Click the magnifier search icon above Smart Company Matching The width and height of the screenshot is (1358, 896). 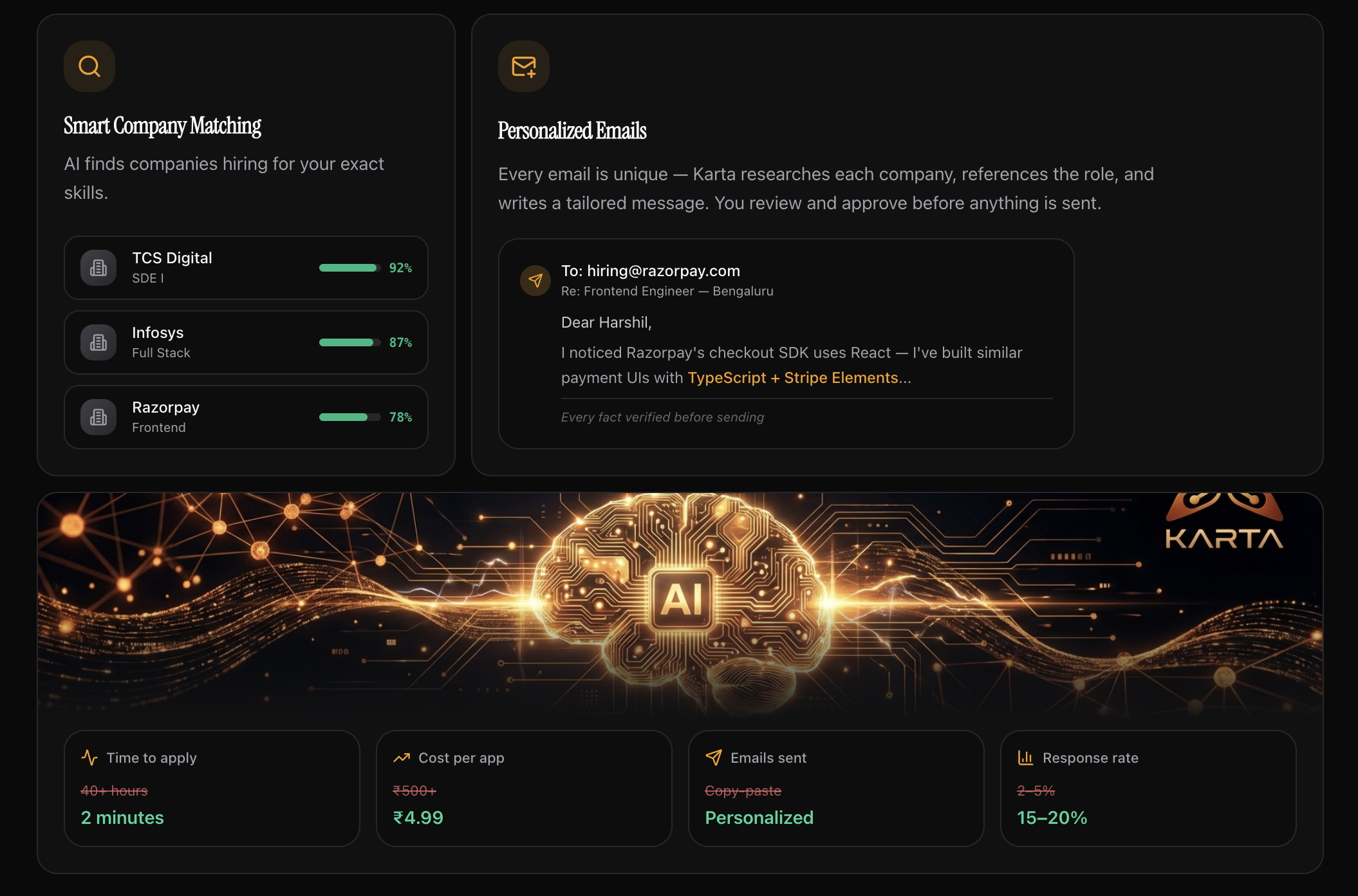89,66
